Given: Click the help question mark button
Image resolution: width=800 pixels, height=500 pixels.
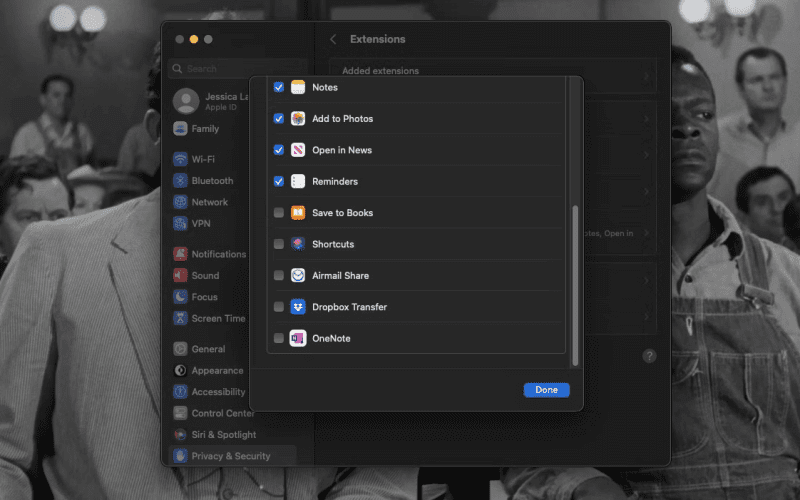Looking at the screenshot, I should point(649,356).
